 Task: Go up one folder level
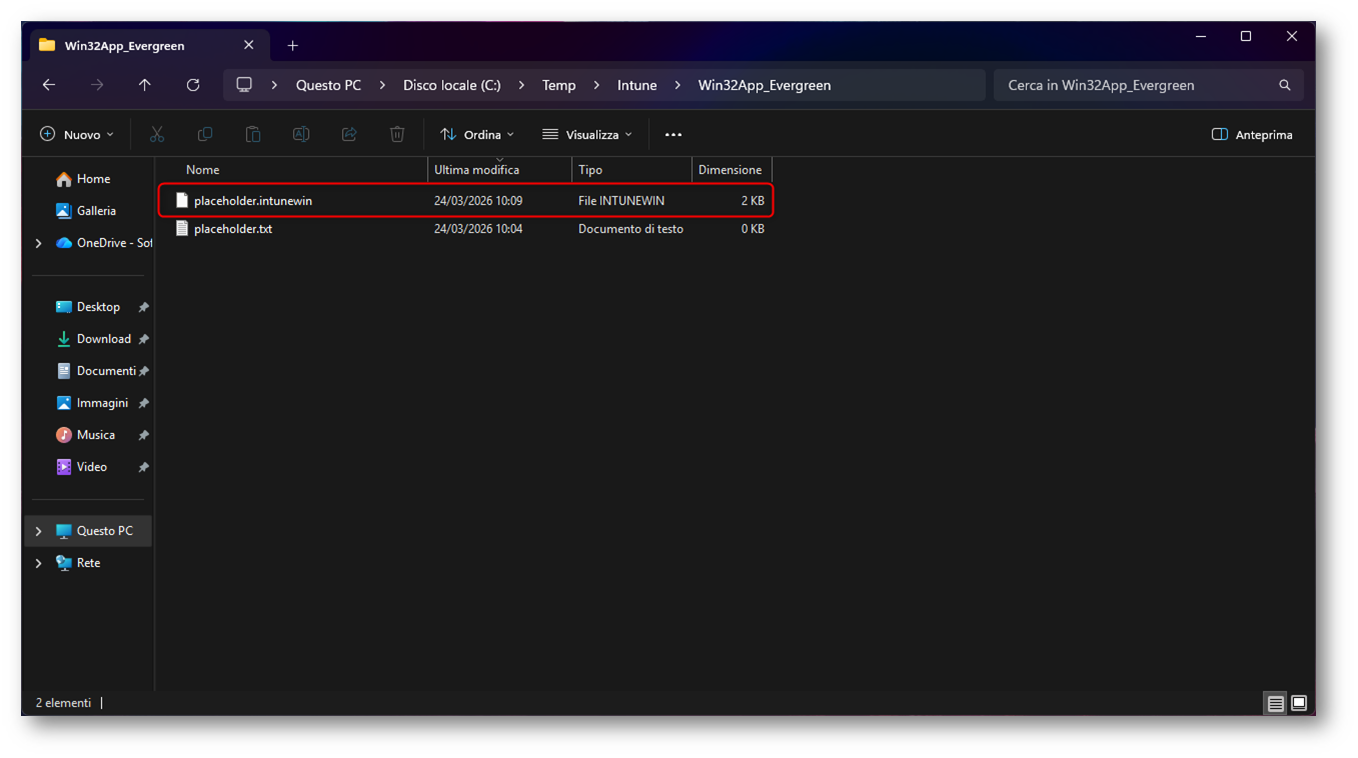click(145, 85)
